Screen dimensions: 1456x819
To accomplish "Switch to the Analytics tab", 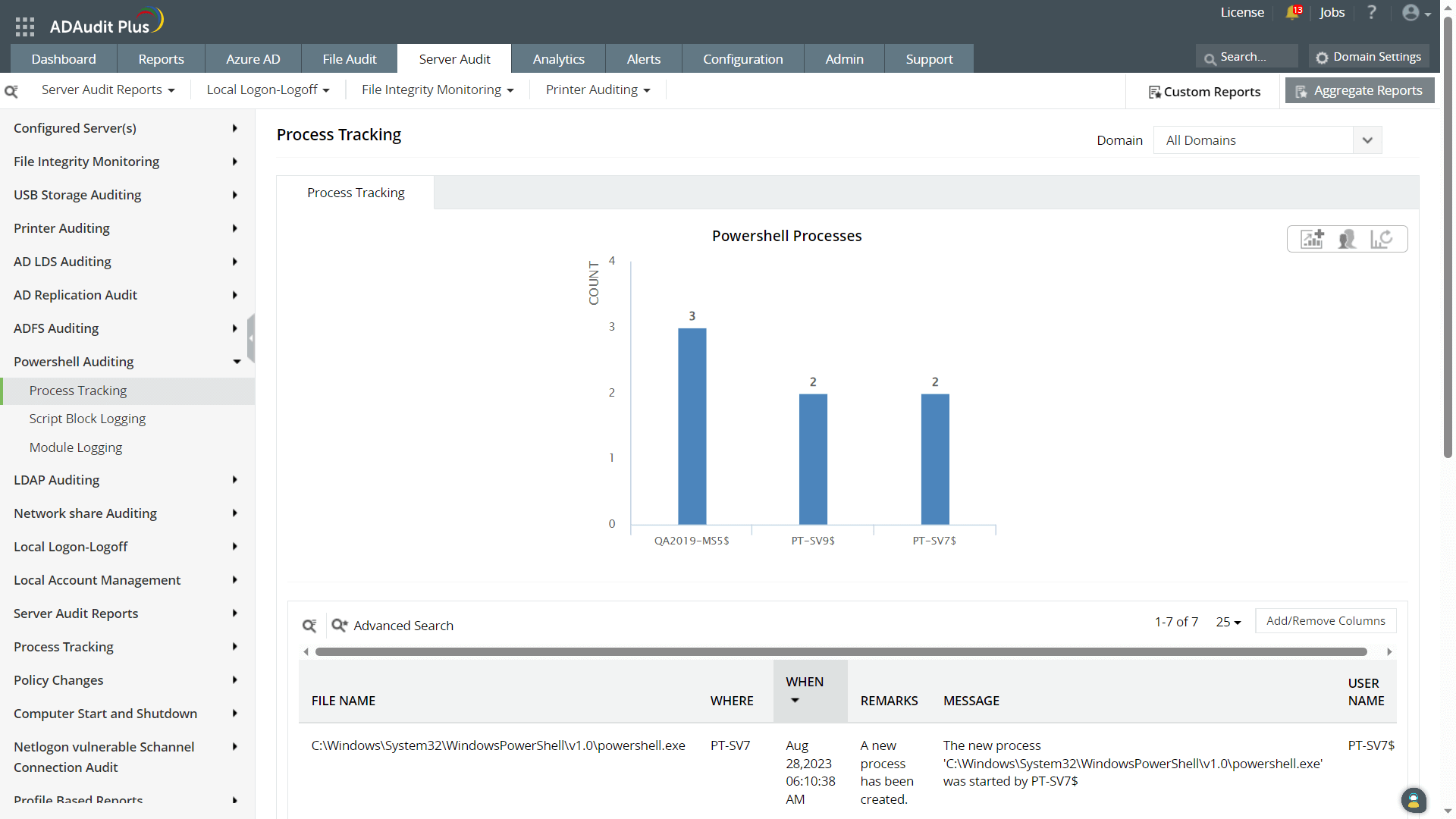I will pyautogui.click(x=558, y=59).
